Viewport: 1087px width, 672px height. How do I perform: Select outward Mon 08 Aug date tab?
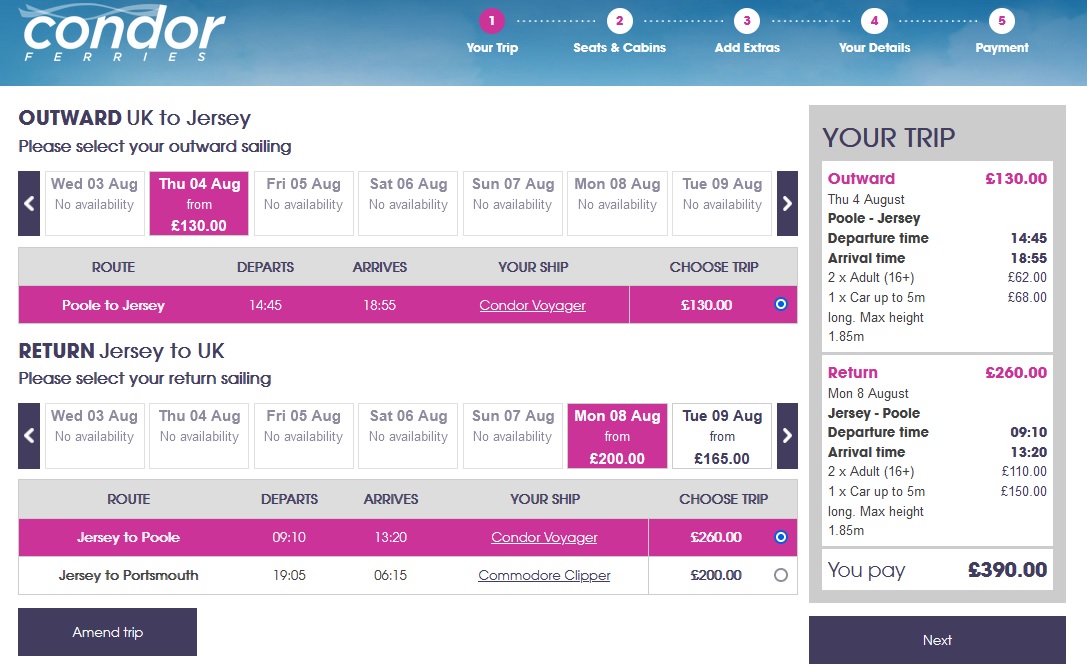617,203
